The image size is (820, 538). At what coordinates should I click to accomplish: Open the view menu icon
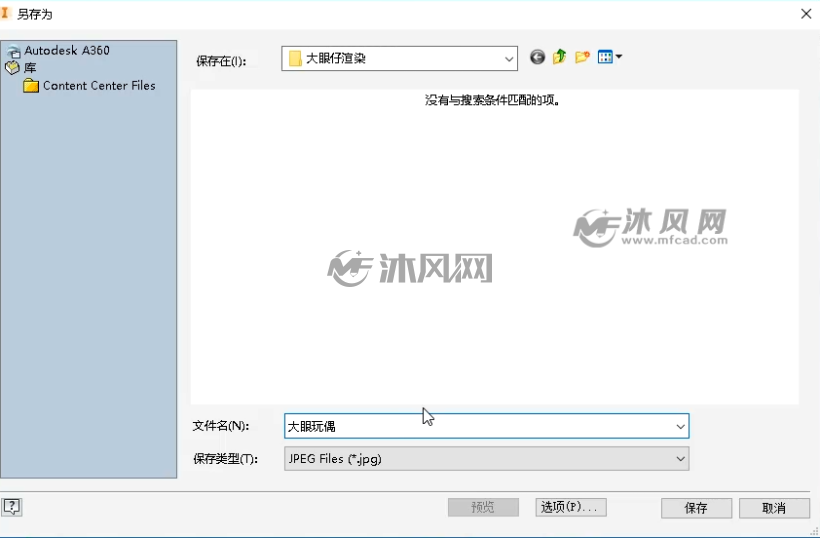click(609, 56)
